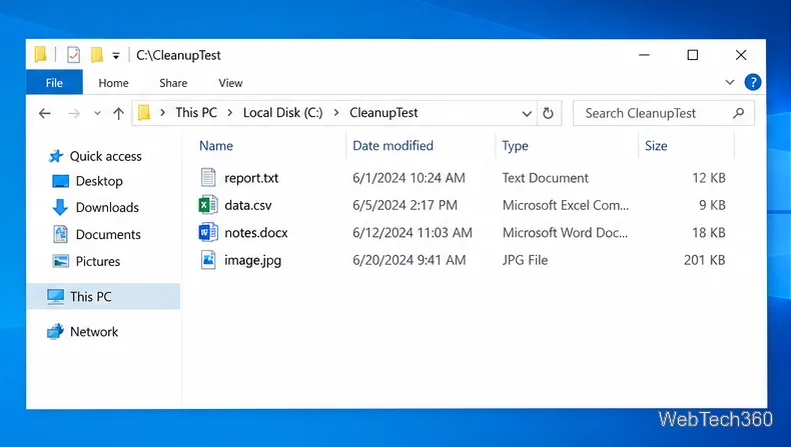Open Pictures in the navigation pane
The image size is (791, 447).
(x=98, y=261)
